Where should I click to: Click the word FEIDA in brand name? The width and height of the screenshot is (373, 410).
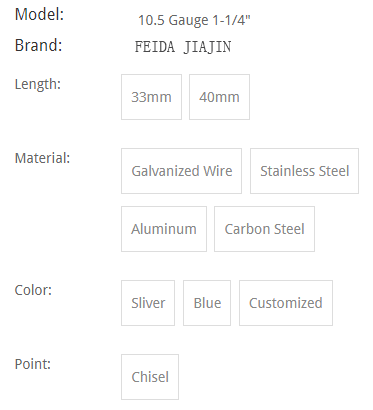click(155, 47)
